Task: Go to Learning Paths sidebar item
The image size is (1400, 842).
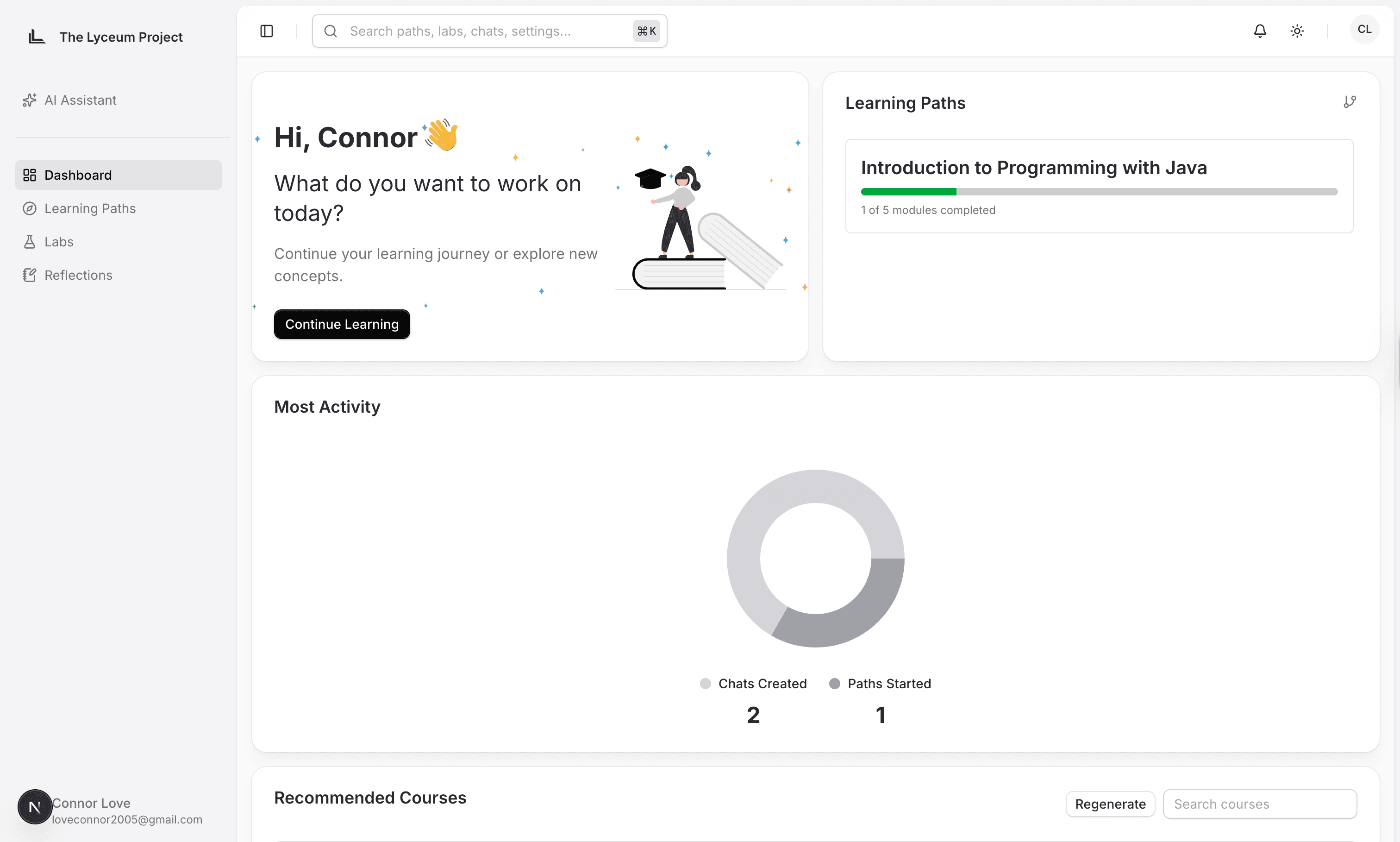Action: 90,209
